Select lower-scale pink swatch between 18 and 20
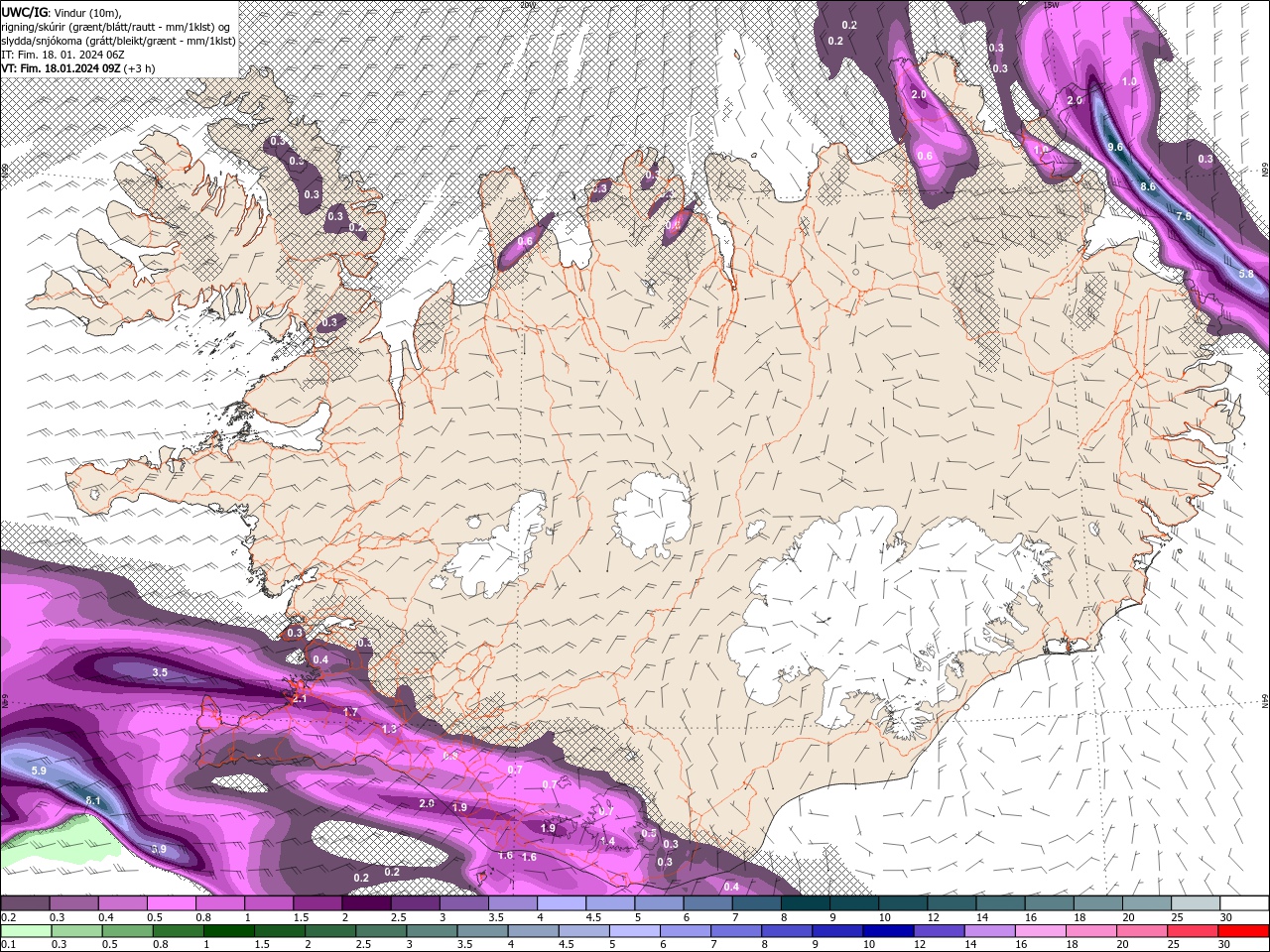Viewport: 1270px width, 952px height. click(1090, 931)
